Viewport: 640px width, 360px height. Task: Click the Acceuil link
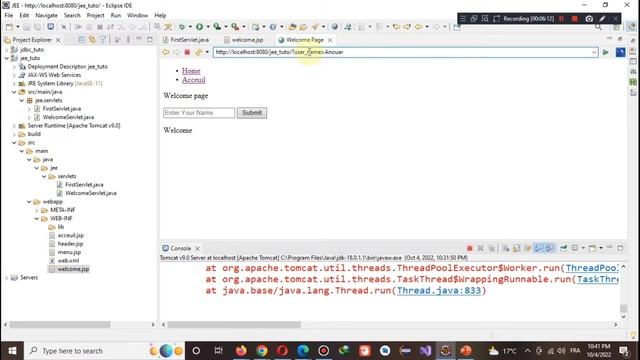tap(193, 80)
